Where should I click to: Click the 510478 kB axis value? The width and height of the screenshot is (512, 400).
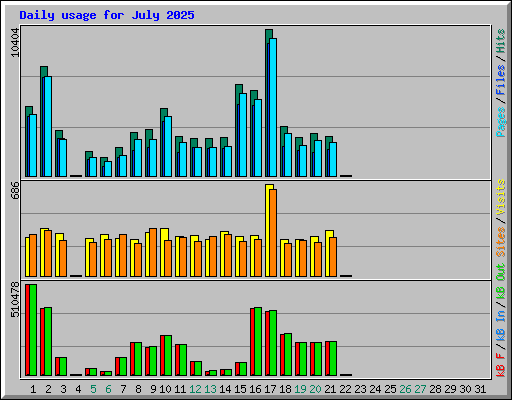[x=15, y=300]
